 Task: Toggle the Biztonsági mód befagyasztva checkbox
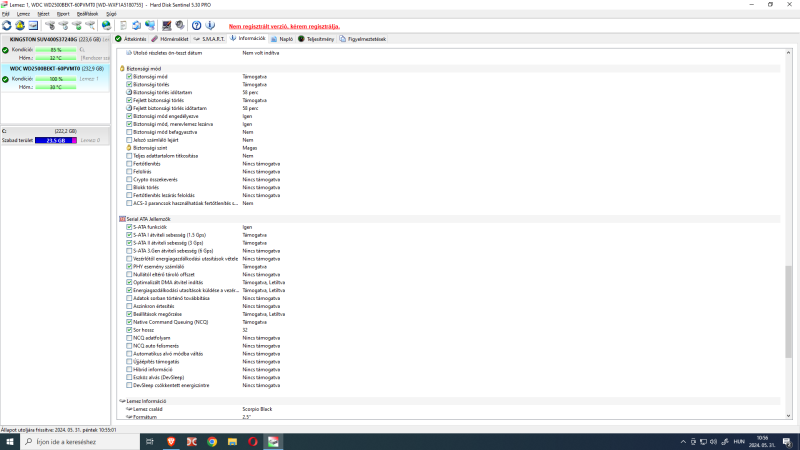click(x=129, y=132)
